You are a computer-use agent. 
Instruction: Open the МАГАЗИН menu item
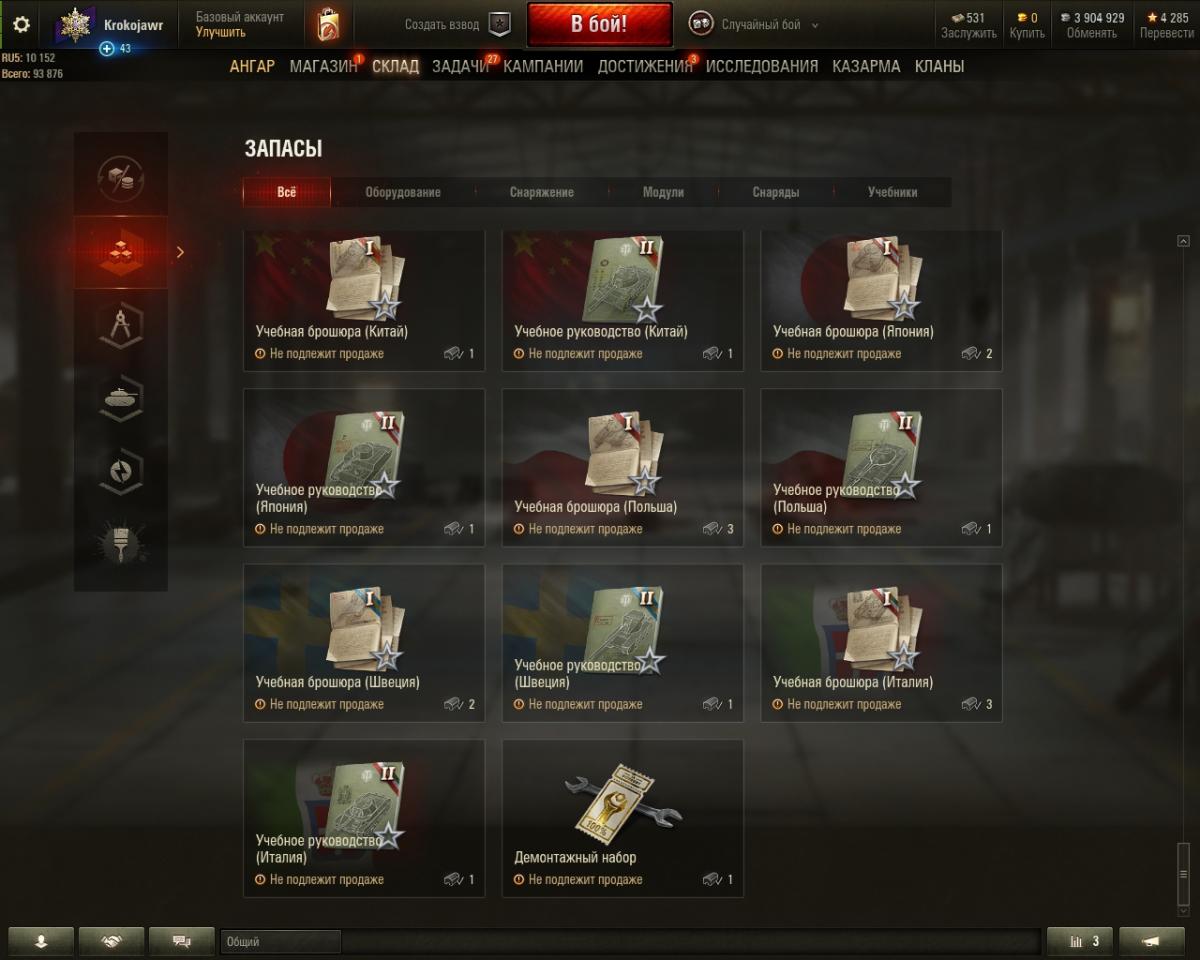(x=323, y=67)
